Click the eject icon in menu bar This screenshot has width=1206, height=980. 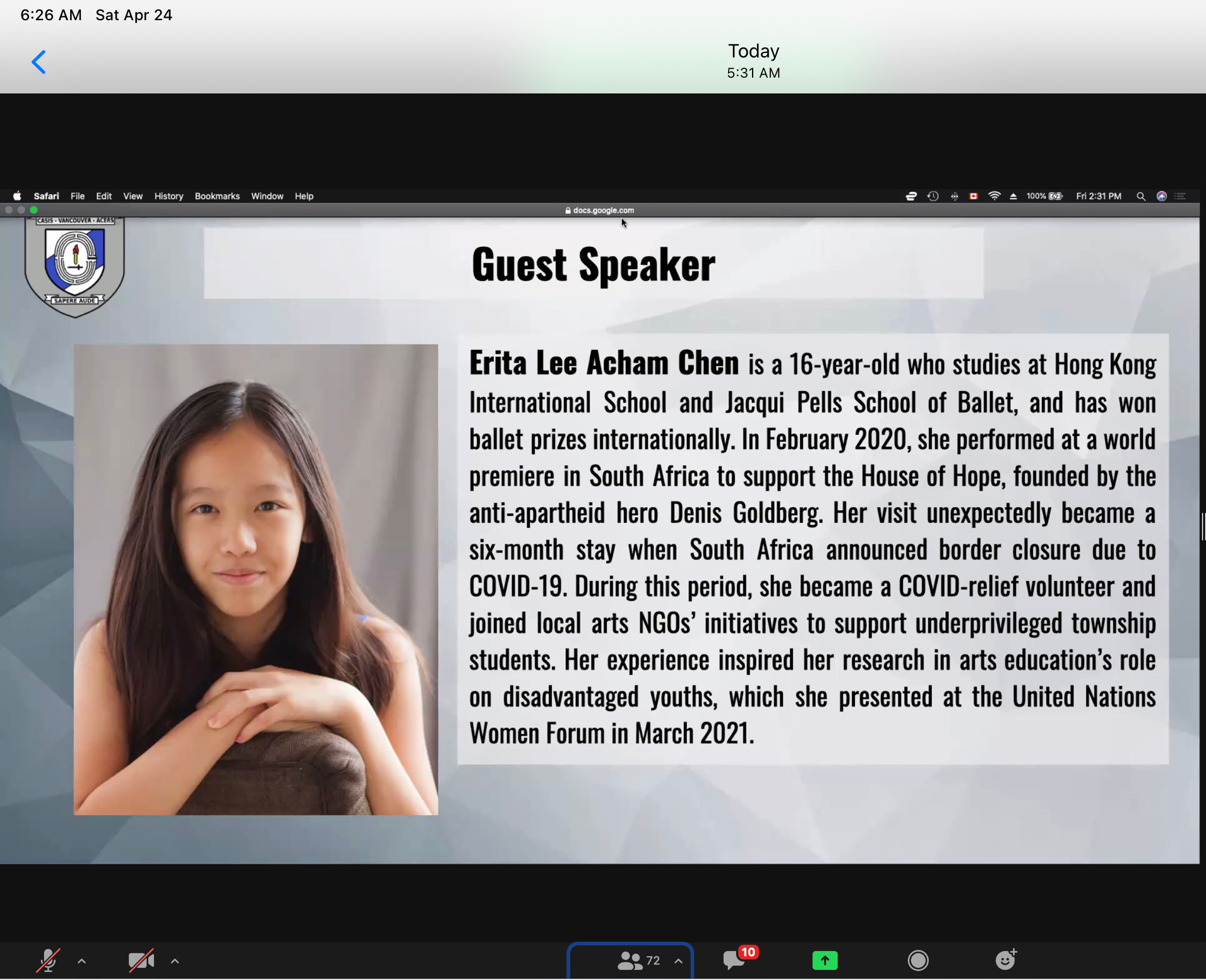[1013, 196]
